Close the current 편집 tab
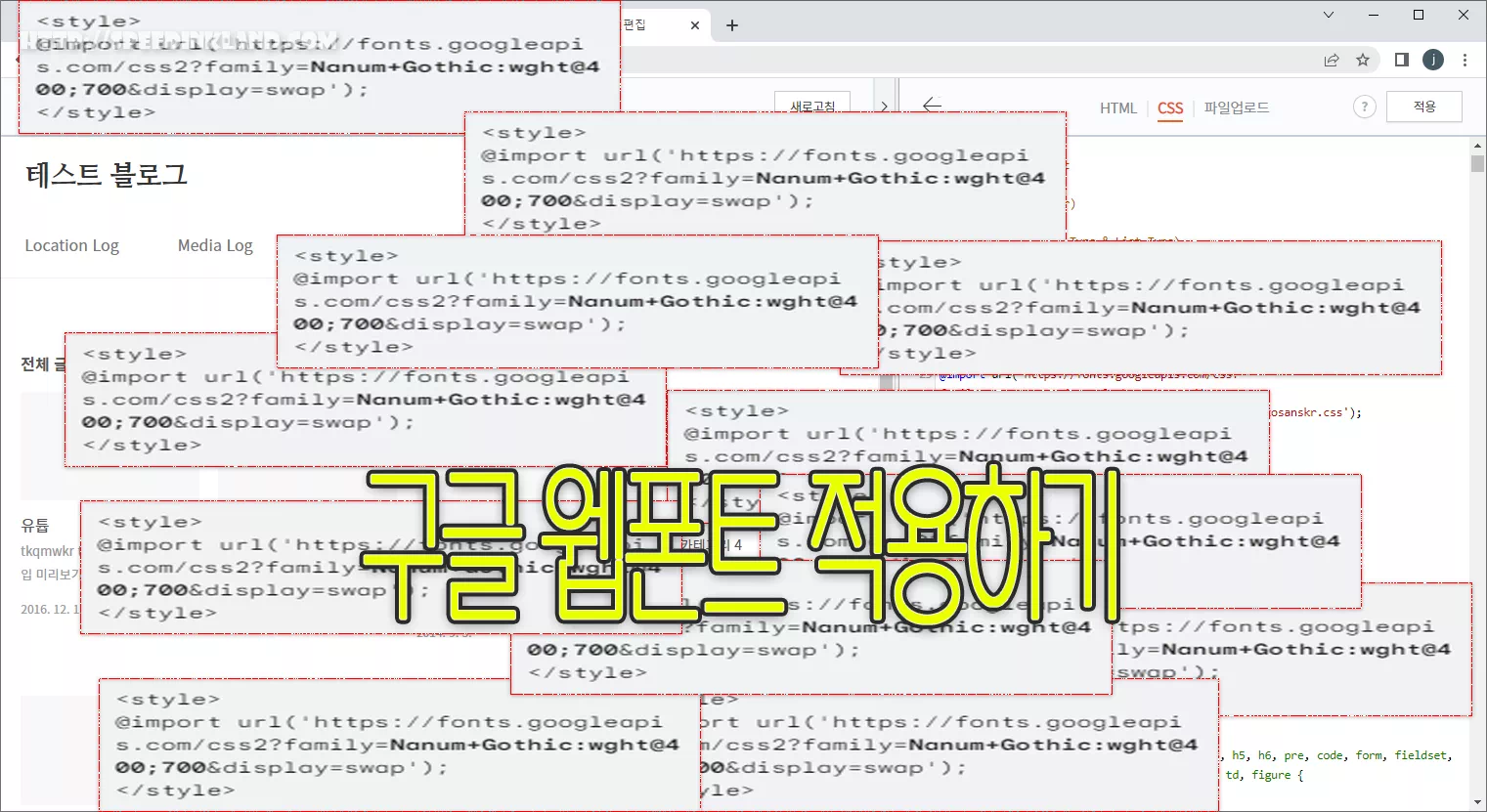This screenshot has width=1487, height=812. point(695,25)
